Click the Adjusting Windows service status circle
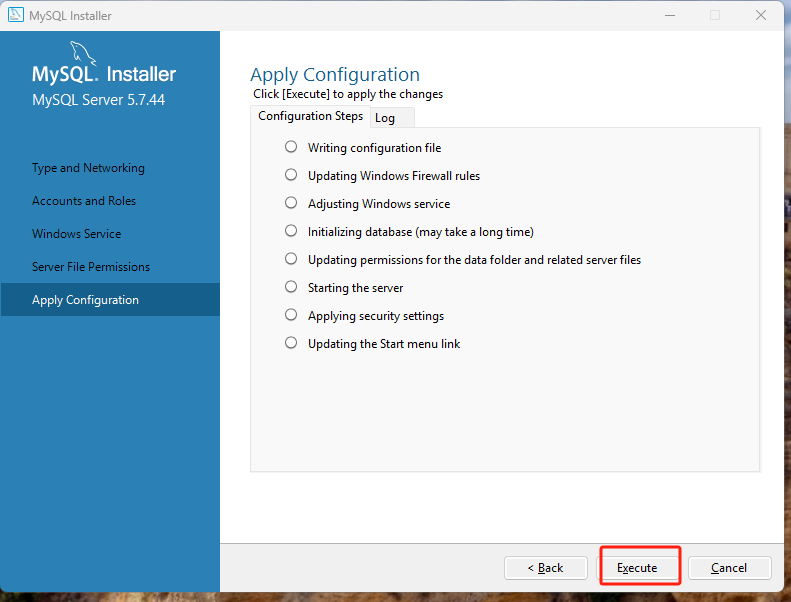The height and width of the screenshot is (602, 791). (x=291, y=203)
